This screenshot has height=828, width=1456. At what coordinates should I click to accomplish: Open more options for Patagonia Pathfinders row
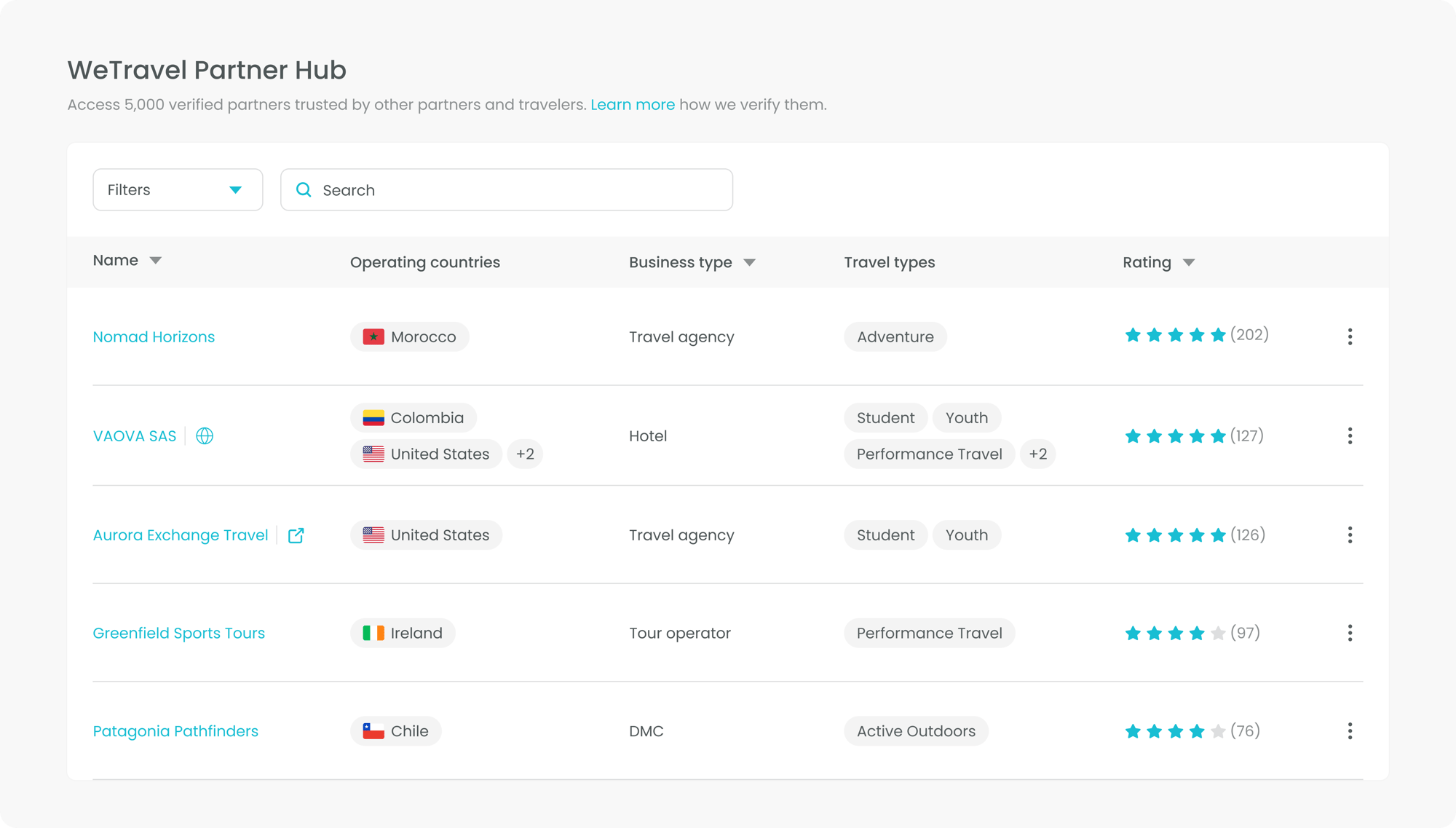coord(1350,731)
